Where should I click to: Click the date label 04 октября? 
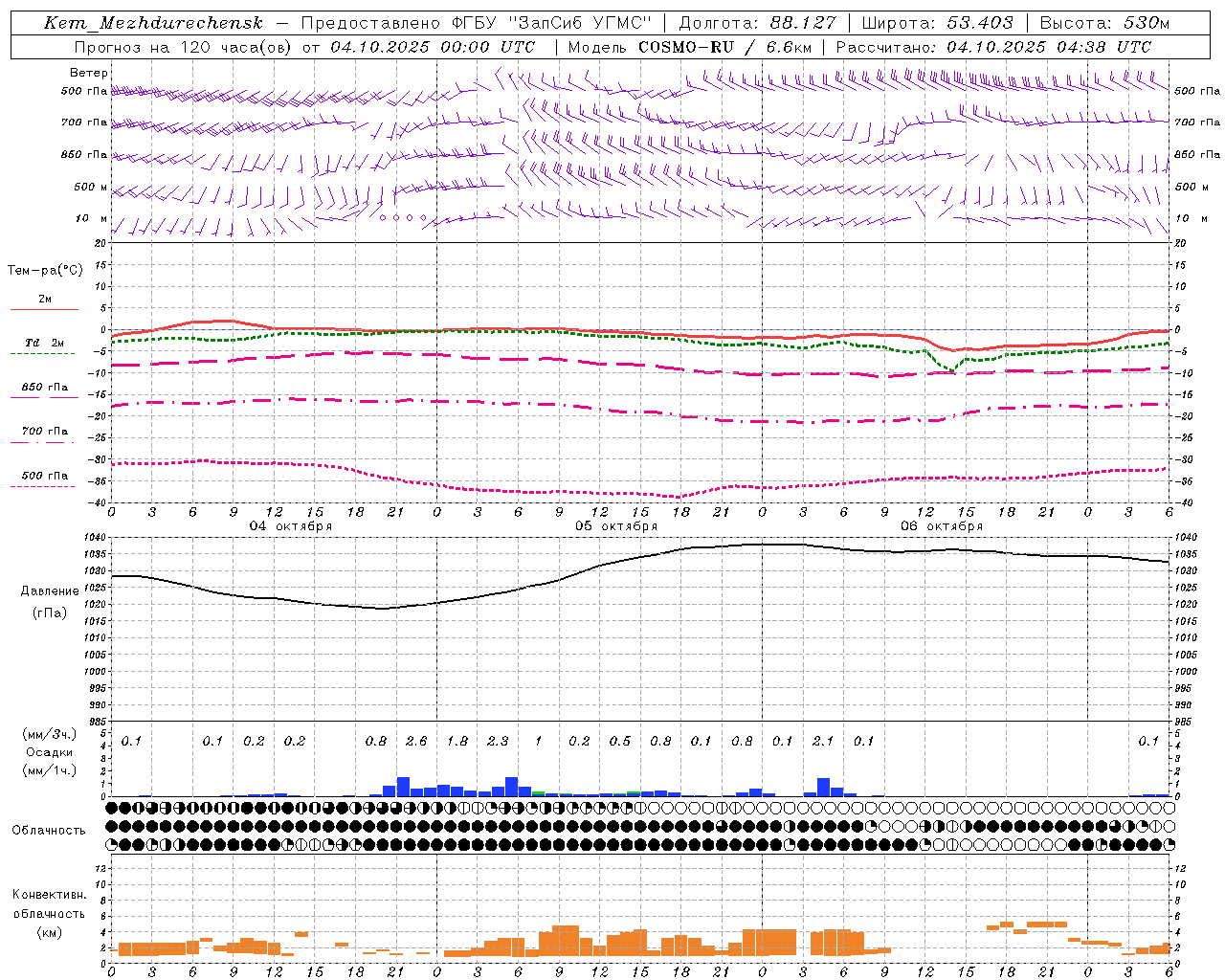click(291, 526)
